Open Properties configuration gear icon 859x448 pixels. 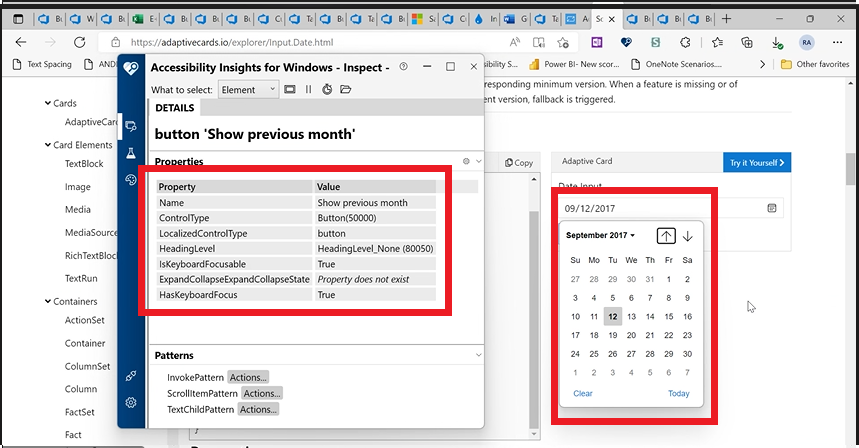[x=466, y=161]
